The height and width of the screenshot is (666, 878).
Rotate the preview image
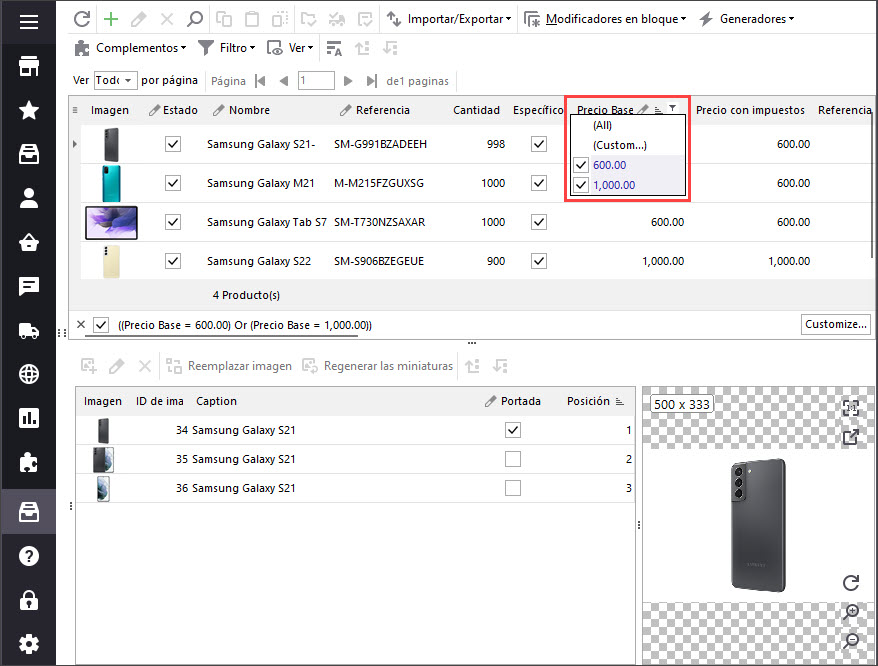pyautogui.click(x=851, y=583)
